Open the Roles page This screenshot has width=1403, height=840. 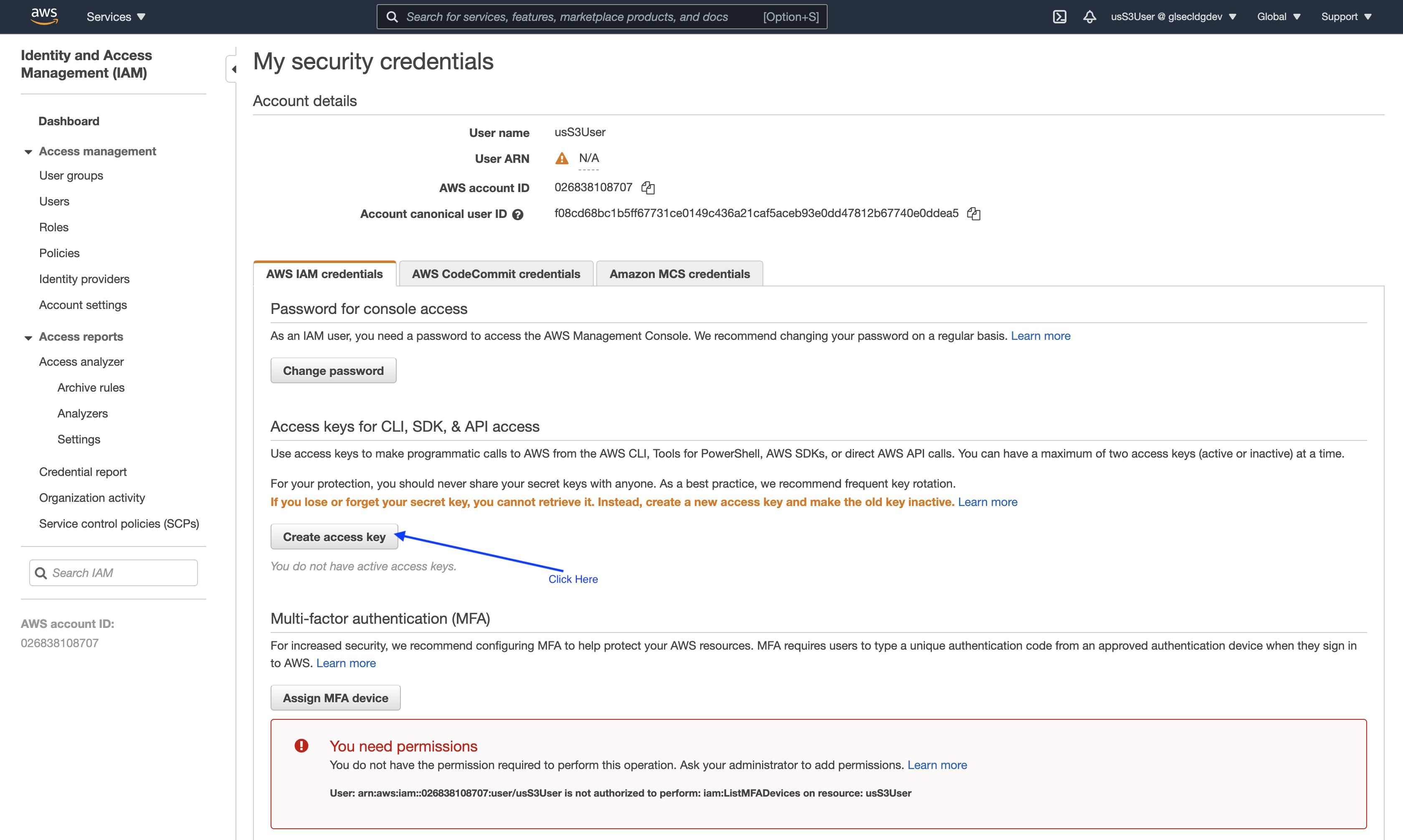click(54, 228)
